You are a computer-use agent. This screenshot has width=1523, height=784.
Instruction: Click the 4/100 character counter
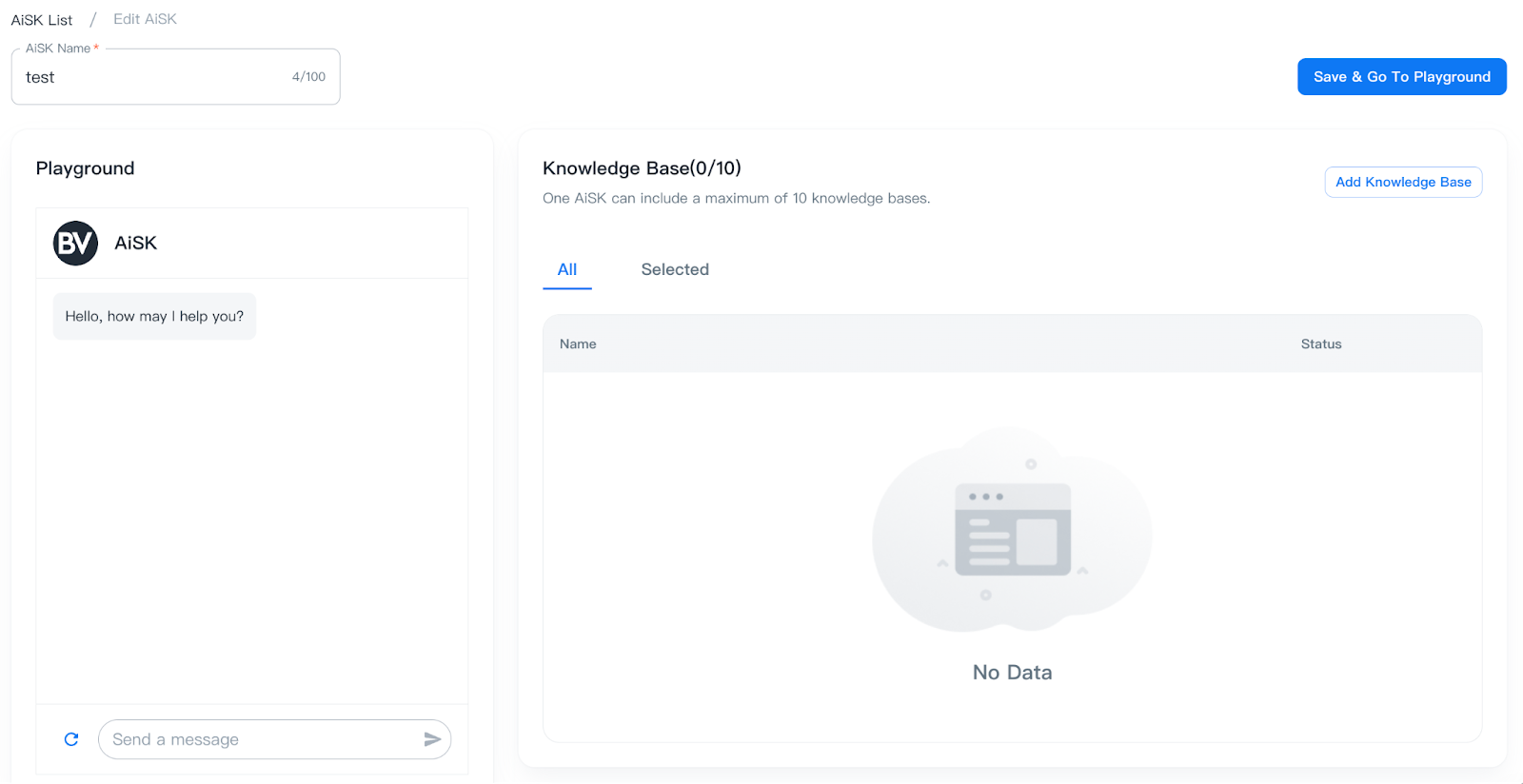pos(308,77)
